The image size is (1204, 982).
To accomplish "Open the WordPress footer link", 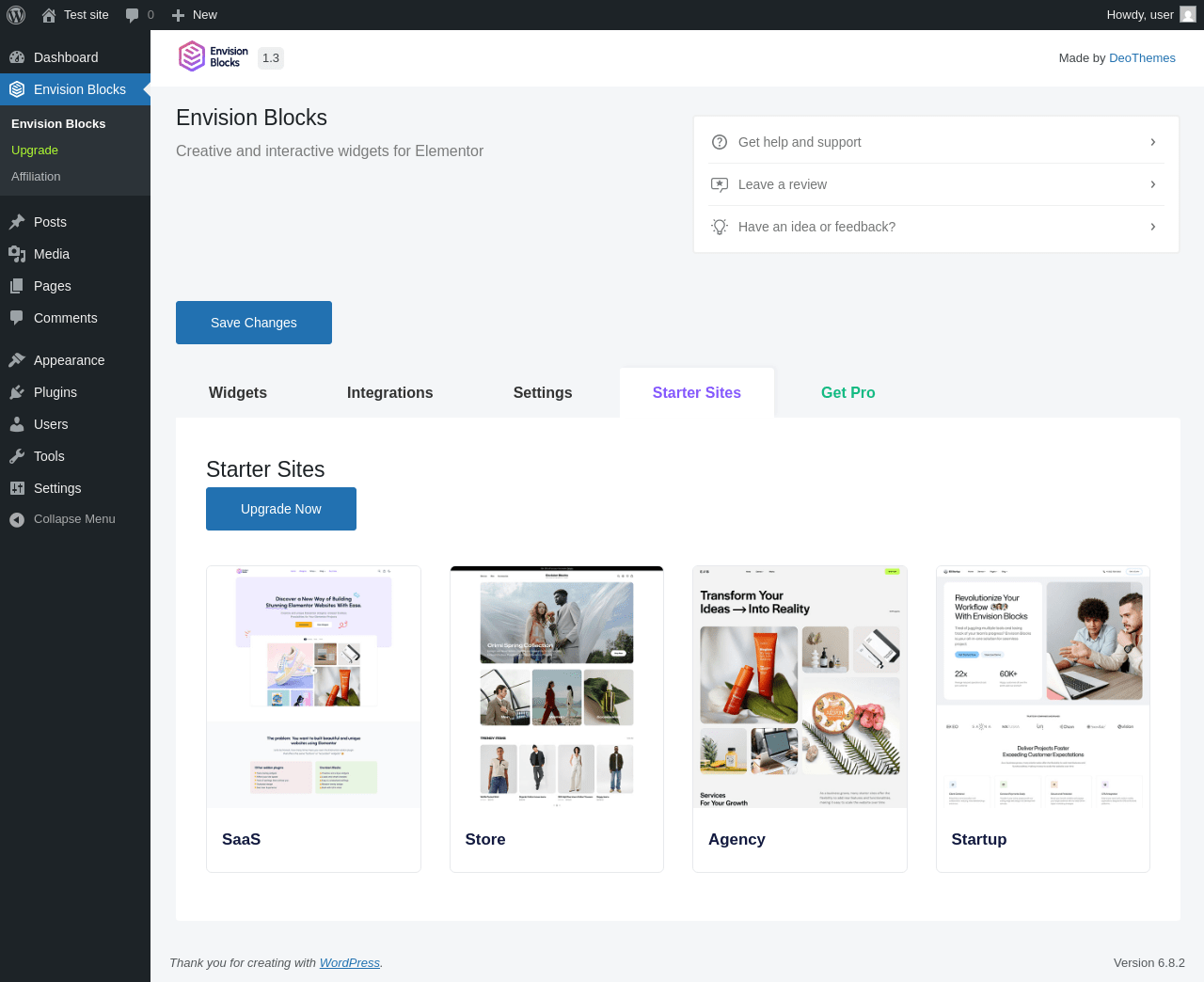I will (350, 962).
